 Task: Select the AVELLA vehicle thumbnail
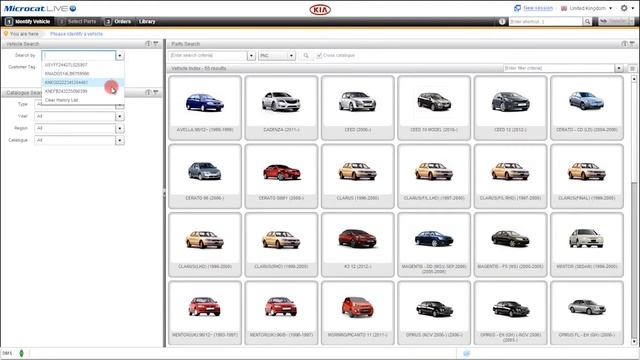205,107
